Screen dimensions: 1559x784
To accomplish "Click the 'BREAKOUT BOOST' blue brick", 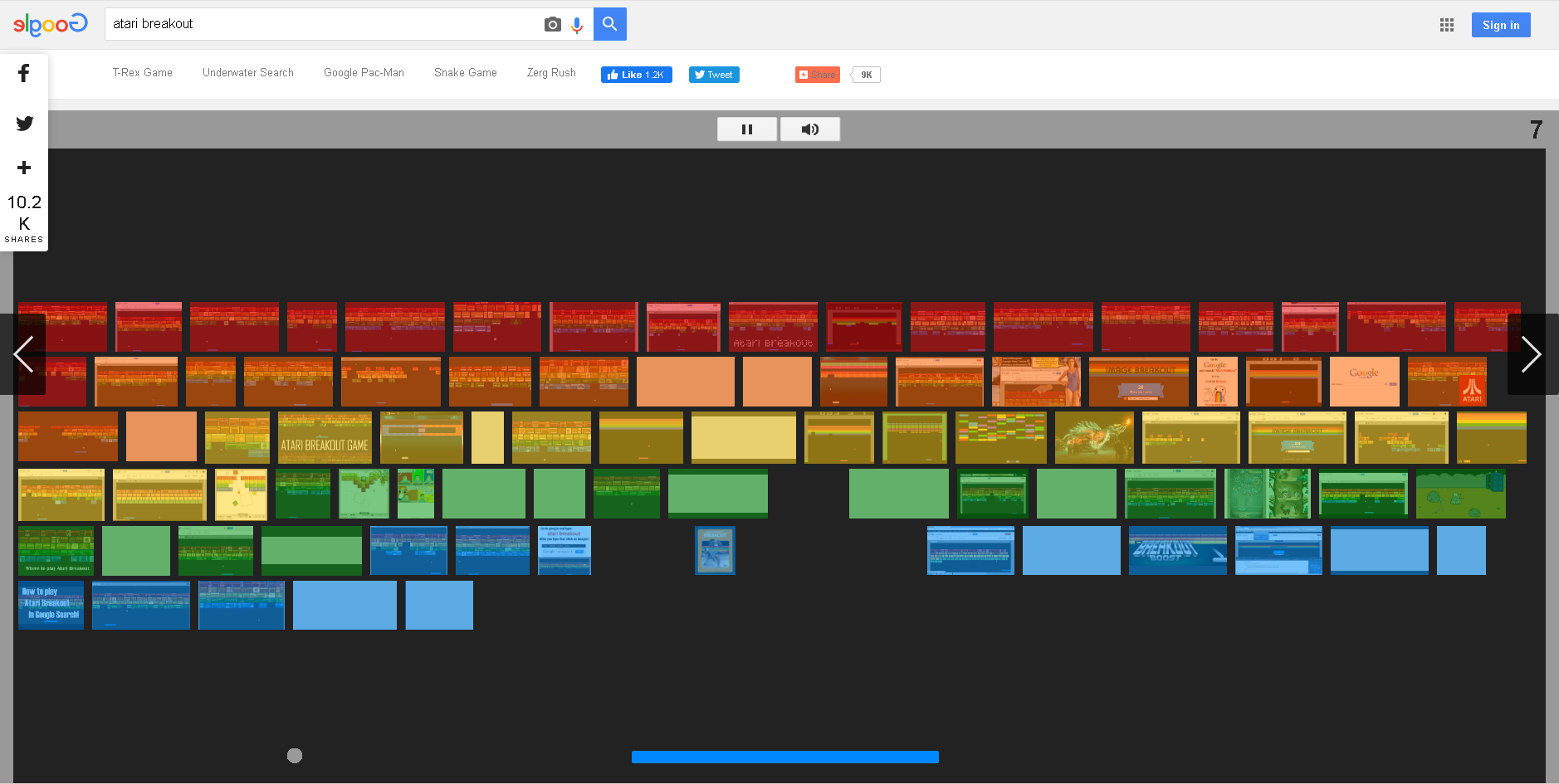I will point(1178,550).
